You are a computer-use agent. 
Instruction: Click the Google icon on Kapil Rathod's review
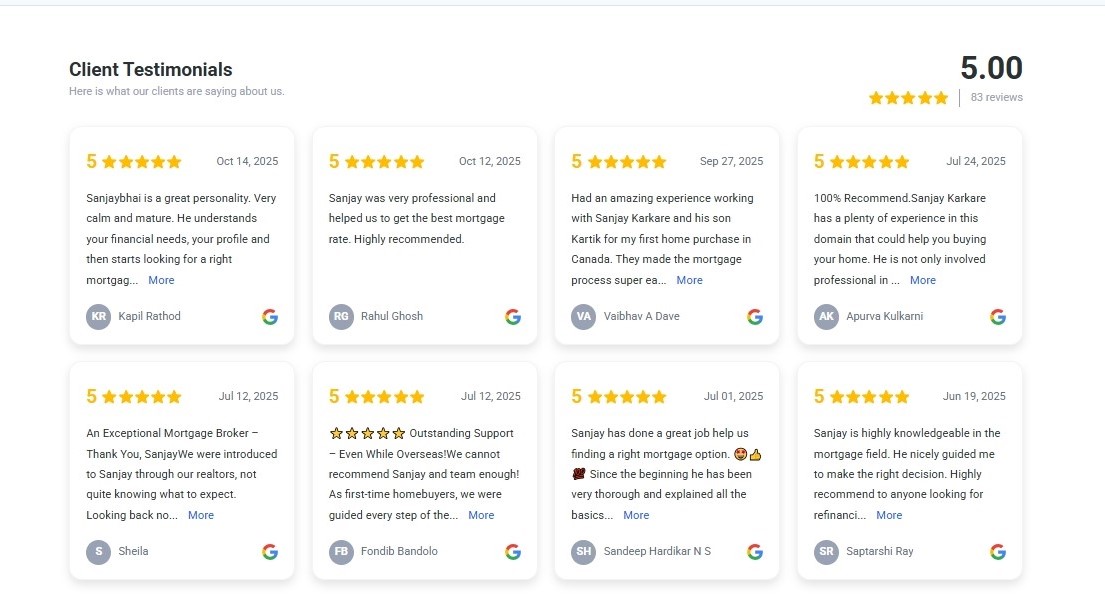[x=270, y=317]
